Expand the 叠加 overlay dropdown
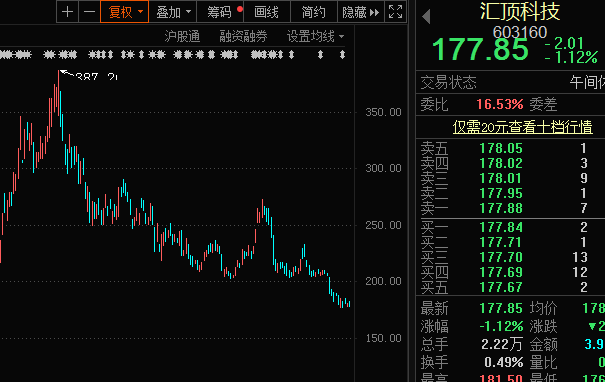Viewport: 605px width, 382px height. click(173, 12)
